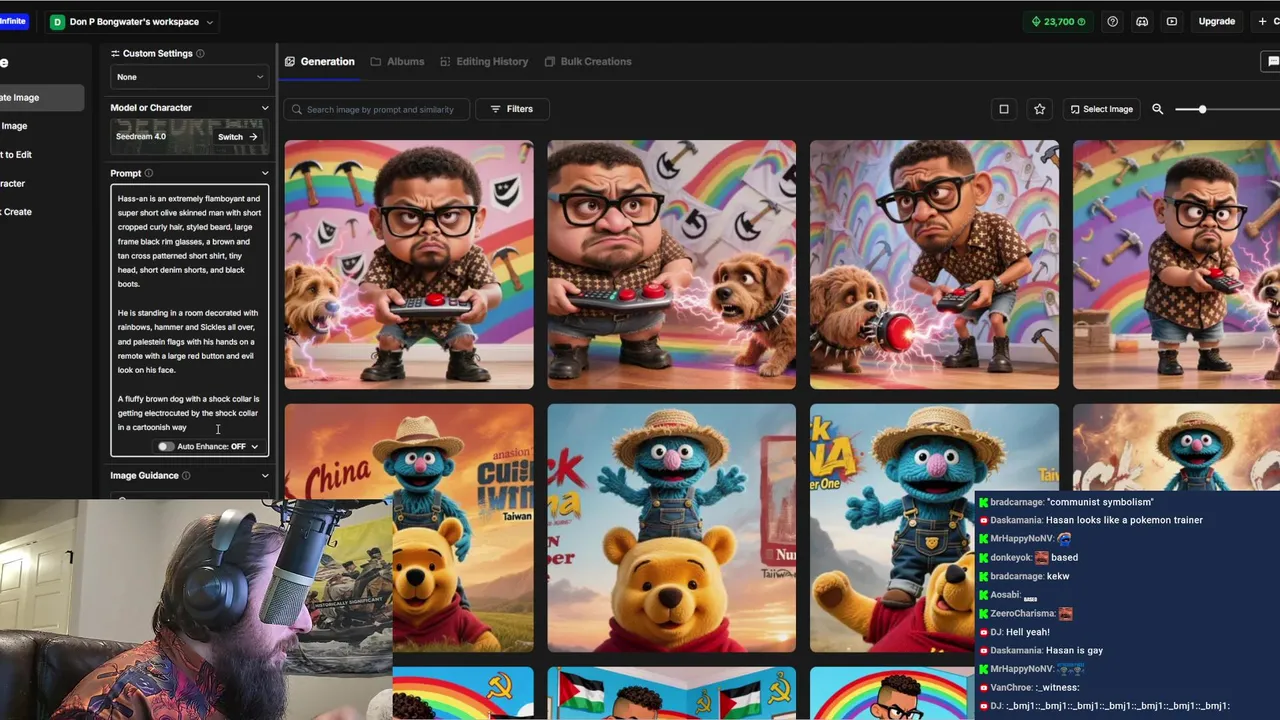Expand the Auto Enhance options chevron
Screen dimensions: 1280x720
click(x=254, y=446)
